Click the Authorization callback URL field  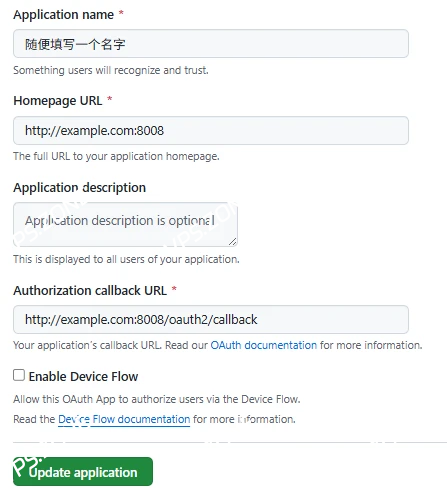(x=211, y=319)
